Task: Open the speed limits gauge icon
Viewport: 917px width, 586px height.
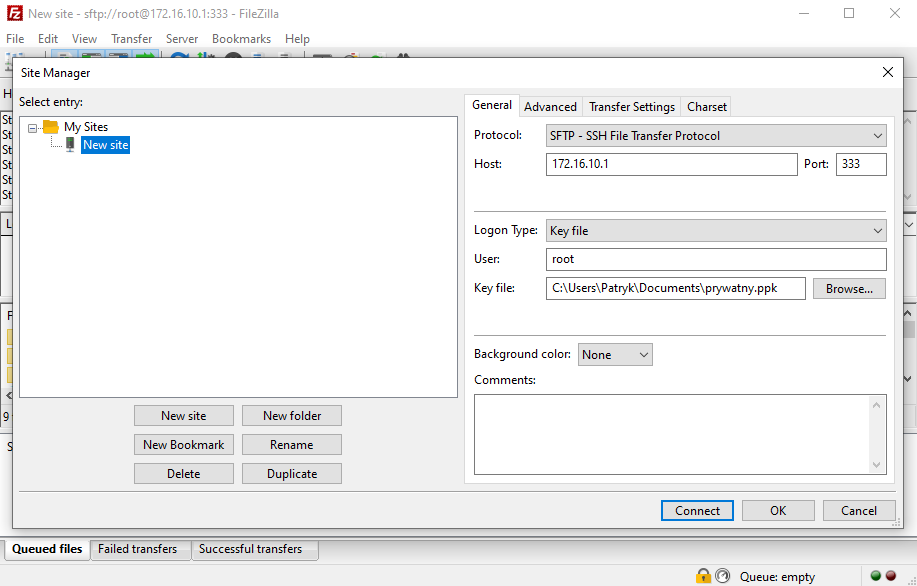Action: (x=723, y=576)
